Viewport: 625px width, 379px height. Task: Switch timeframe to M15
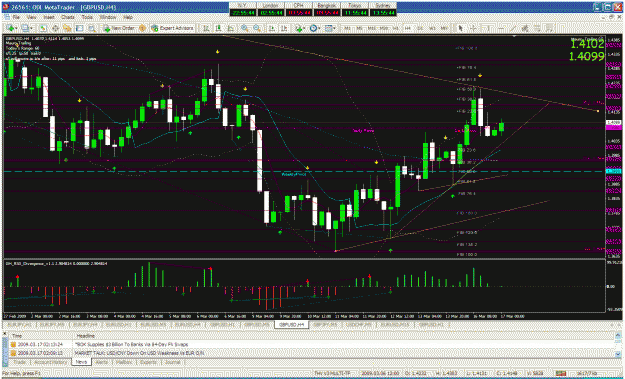coord(371,28)
